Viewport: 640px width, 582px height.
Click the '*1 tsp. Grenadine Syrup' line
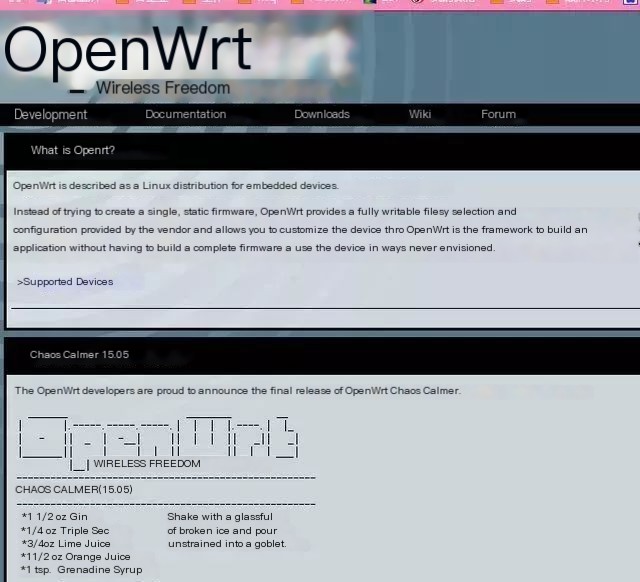point(81,570)
